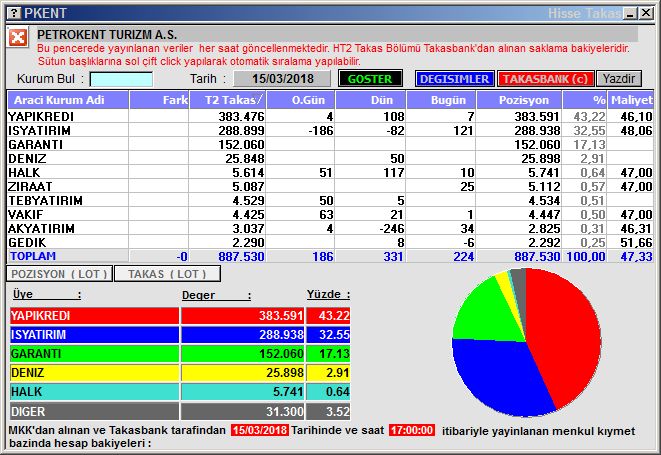Click the Yazdir print button
This screenshot has width=661, height=455.
pos(619,79)
